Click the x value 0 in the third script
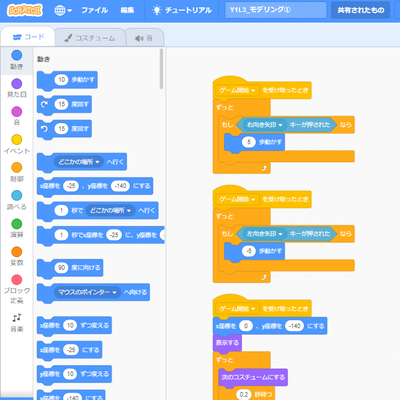 [x=246, y=326]
